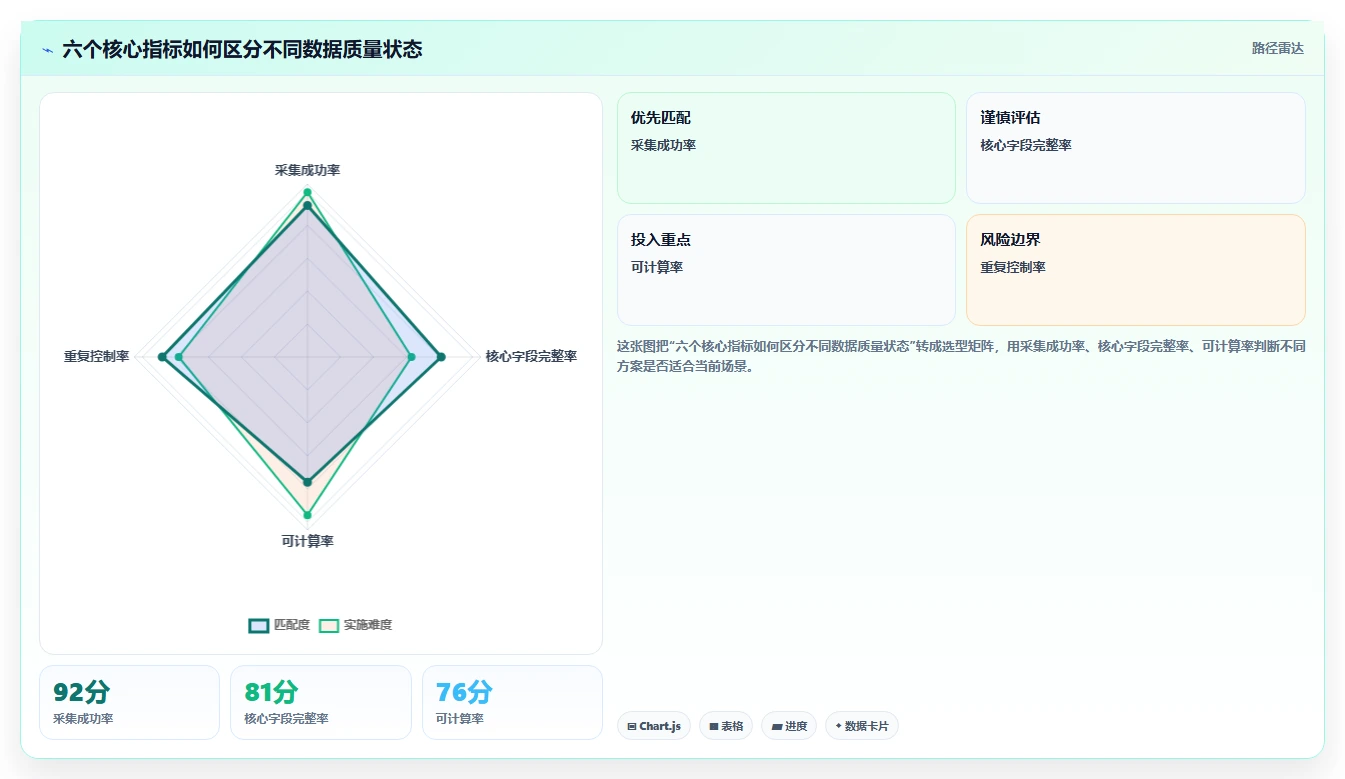Click the 进度 tag's bar icon

[x=777, y=726]
